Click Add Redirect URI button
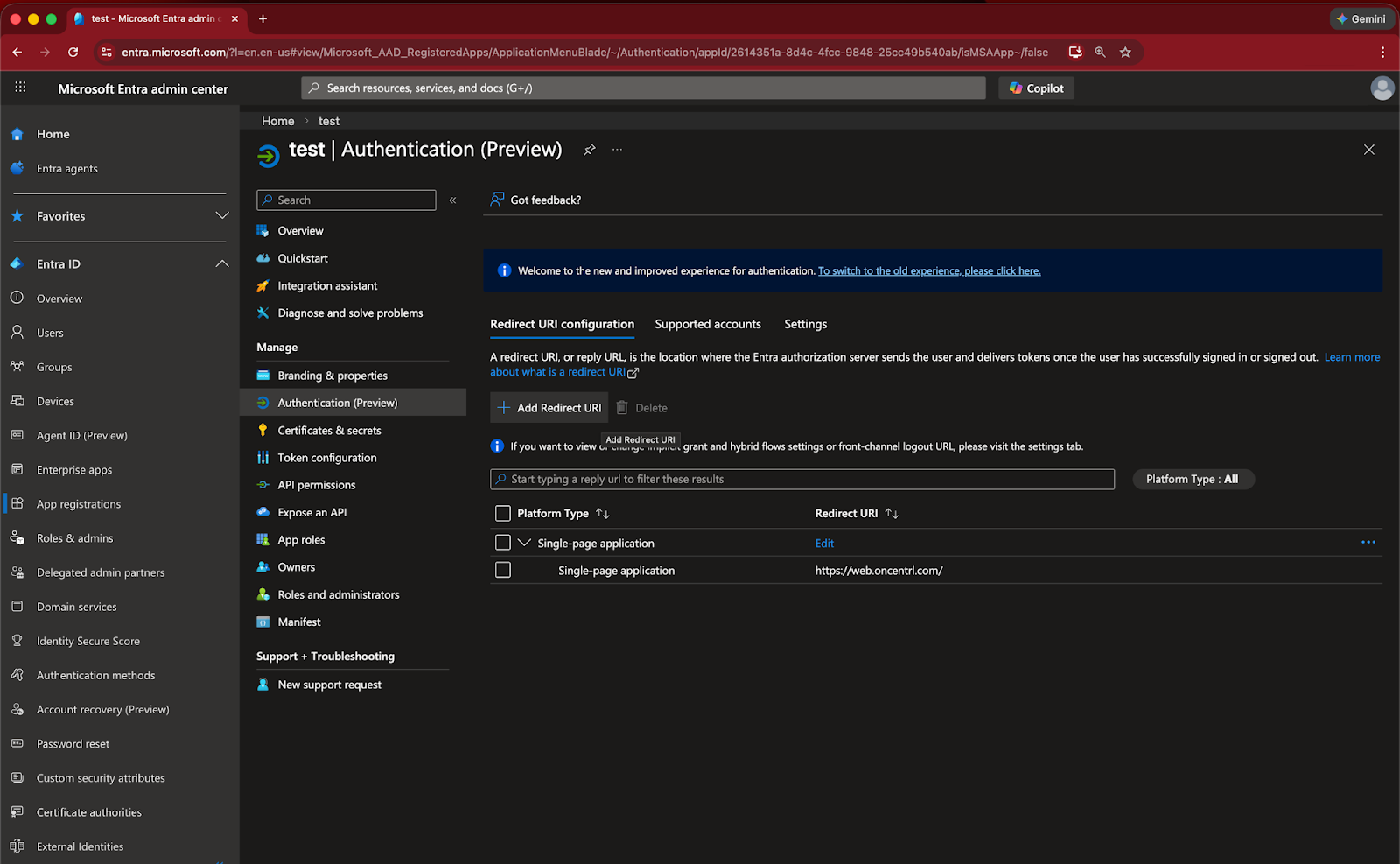The image size is (1400, 864). 549,408
